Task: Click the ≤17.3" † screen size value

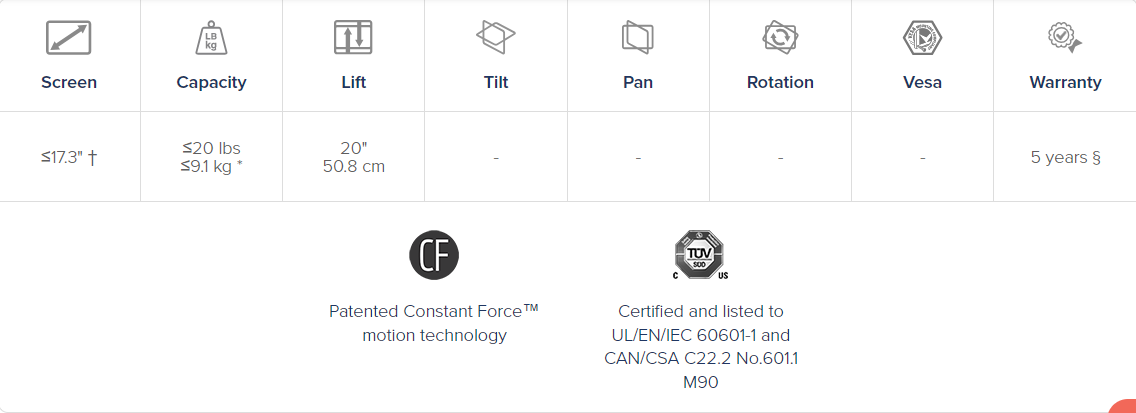Action: [69, 157]
